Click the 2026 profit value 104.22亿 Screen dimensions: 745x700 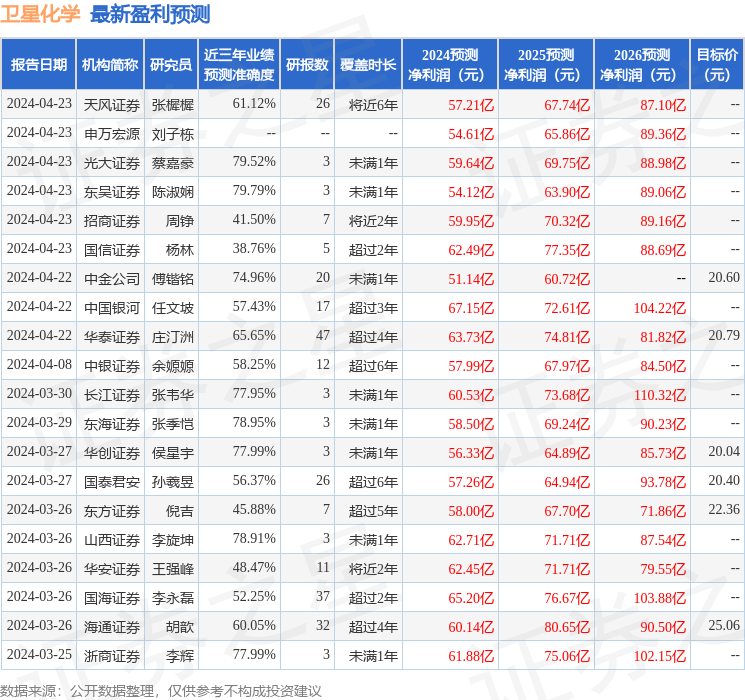click(659, 308)
